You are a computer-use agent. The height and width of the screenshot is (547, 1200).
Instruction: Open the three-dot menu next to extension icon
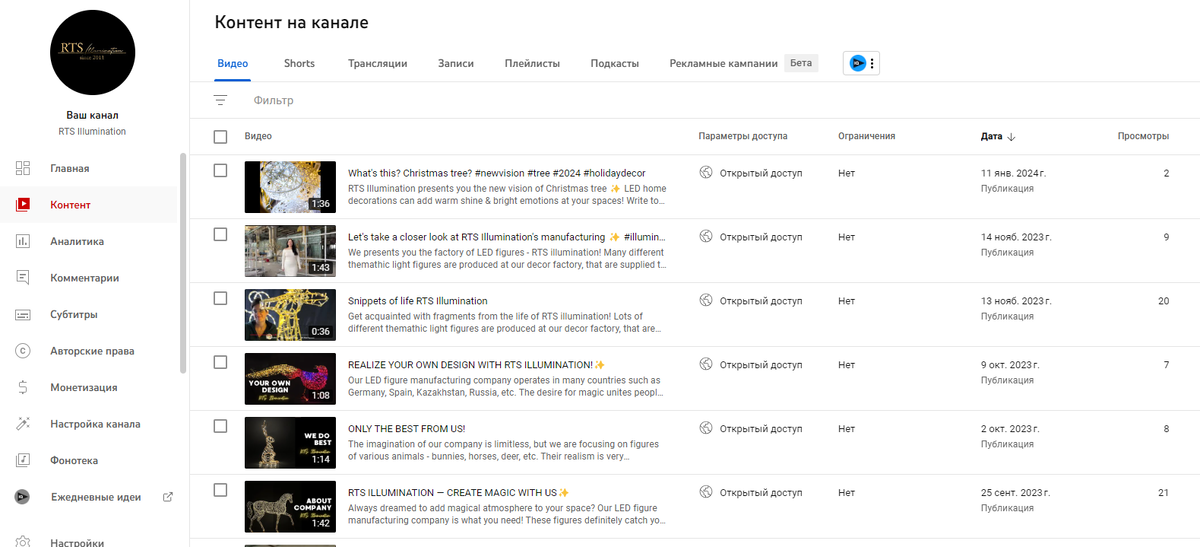point(872,63)
